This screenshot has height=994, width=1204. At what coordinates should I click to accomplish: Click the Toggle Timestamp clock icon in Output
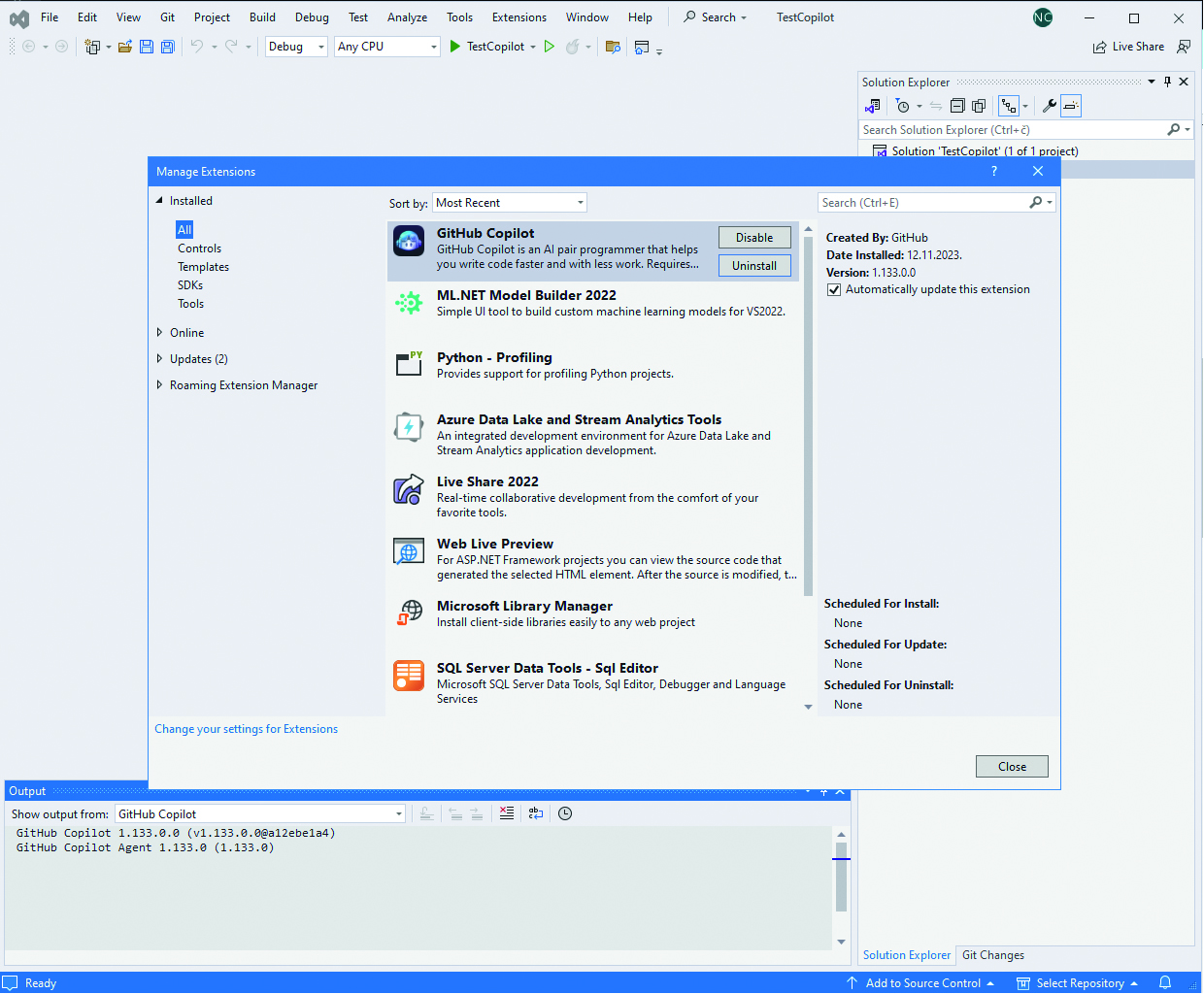[565, 813]
